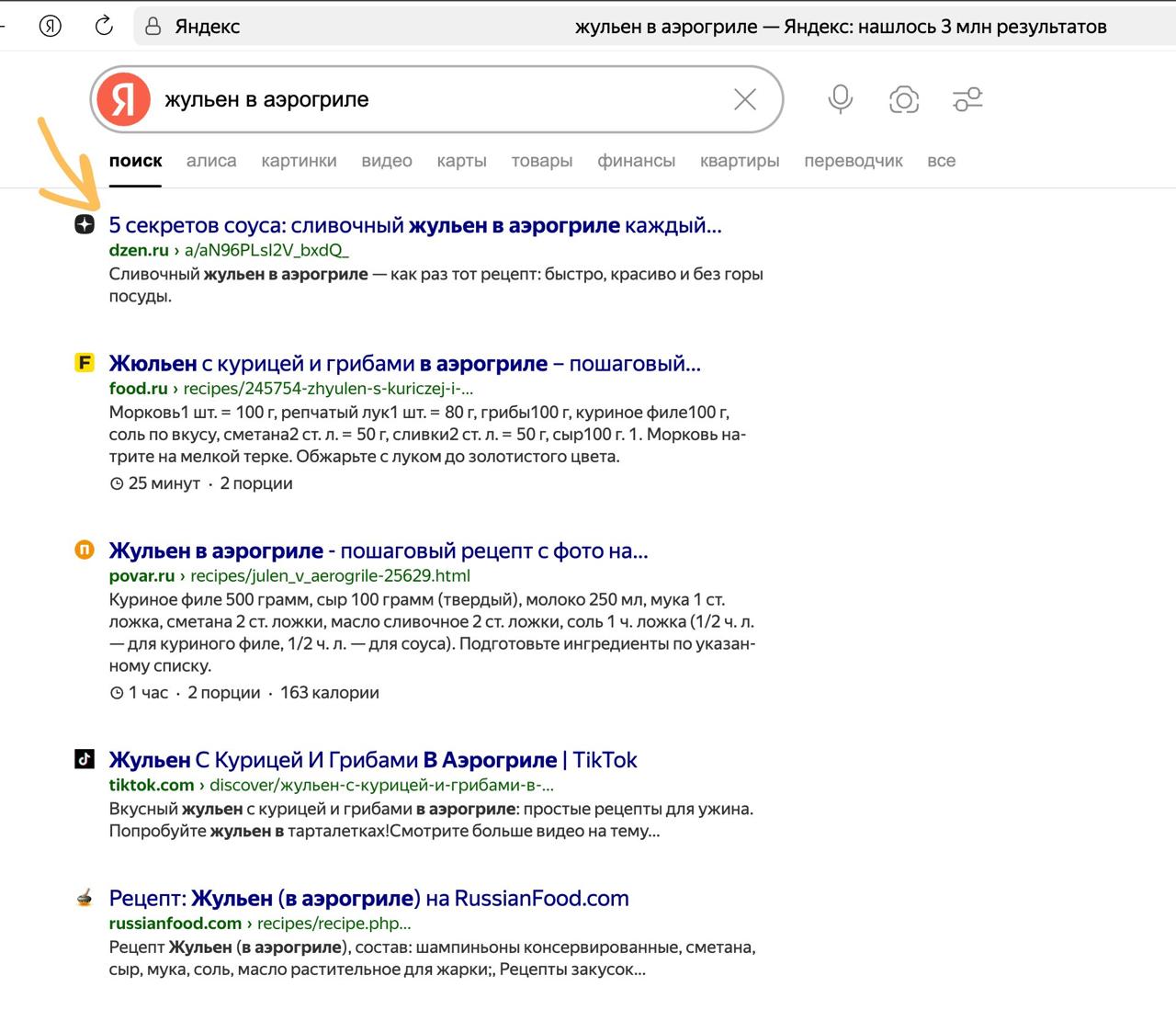
Task: Expand the все services tab
Action: point(942,161)
